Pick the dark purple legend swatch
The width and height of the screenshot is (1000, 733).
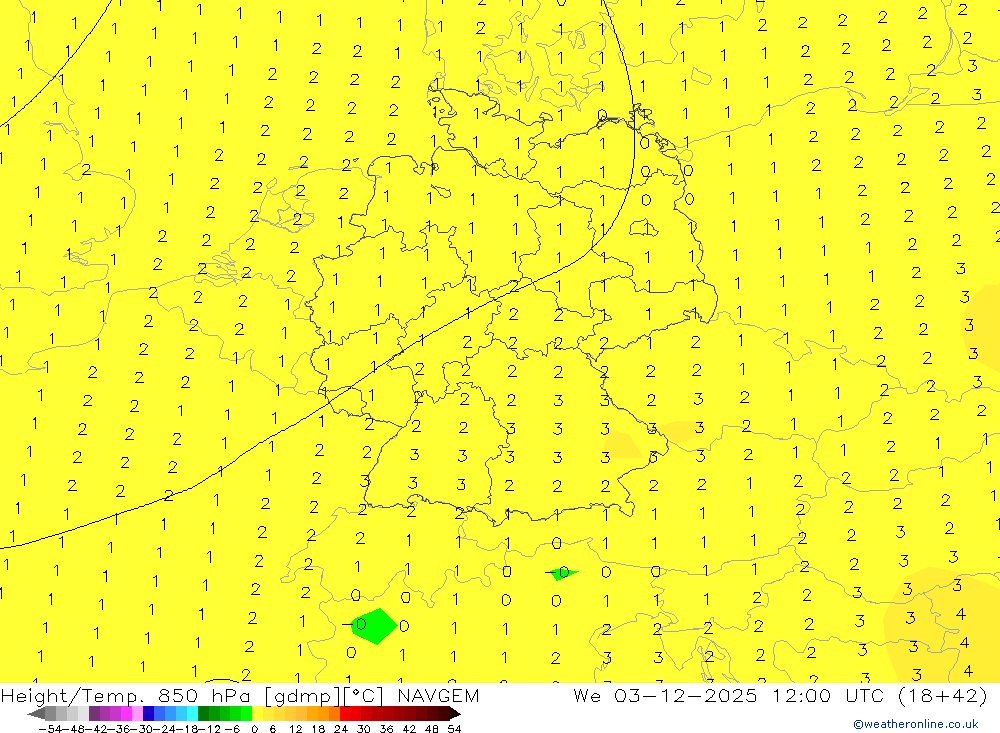(x=94, y=714)
